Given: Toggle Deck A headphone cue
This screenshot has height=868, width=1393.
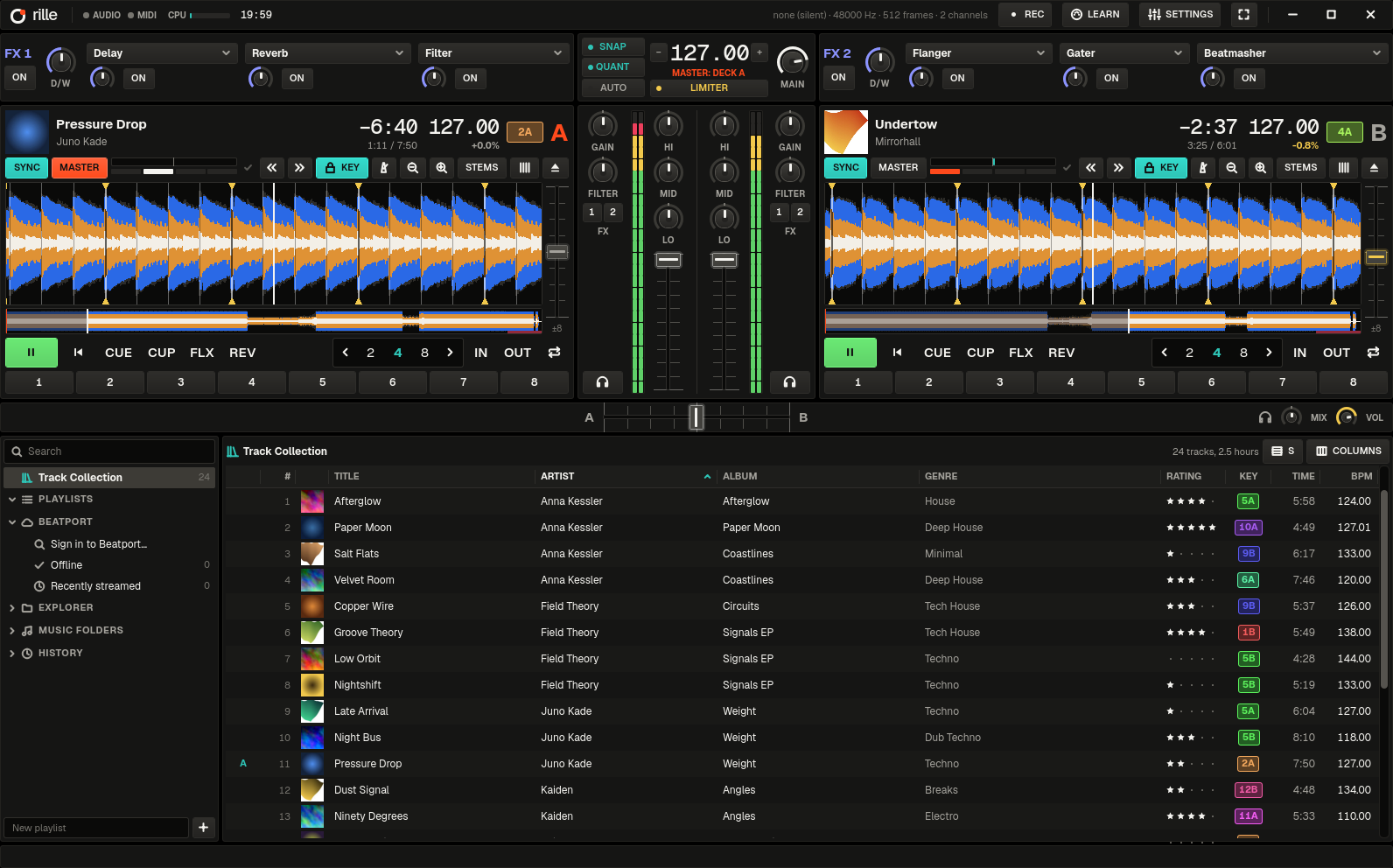Looking at the screenshot, I should pos(602,381).
